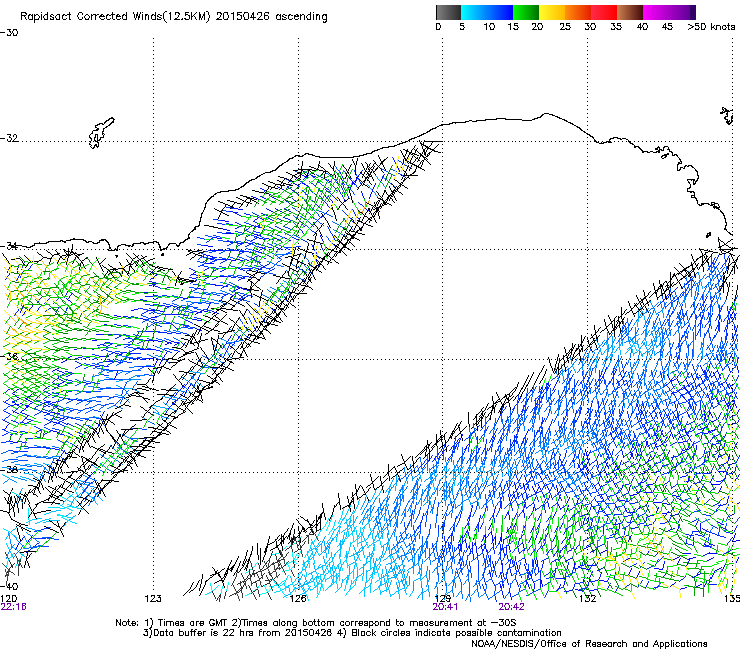This screenshot has width=740, height=650.
Task: Click the '-38' latitude label
Action: coord(9,470)
